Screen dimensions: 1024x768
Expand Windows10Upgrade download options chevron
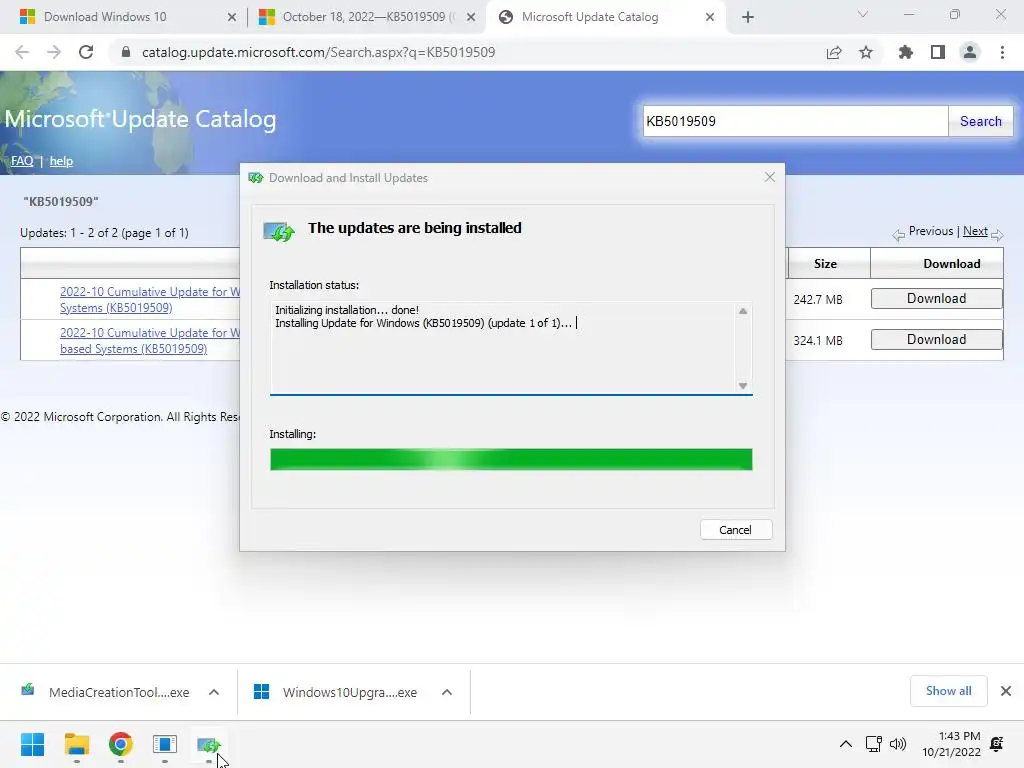(x=447, y=692)
